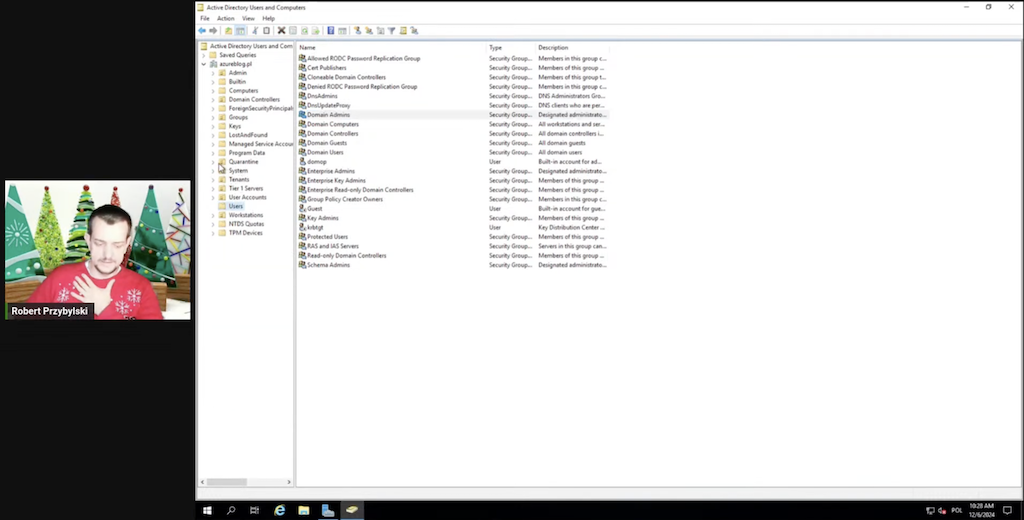Viewport: 1024px width, 520px height.
Task: Click the red X Delete toolbar icon
Action: coord(281,31)
